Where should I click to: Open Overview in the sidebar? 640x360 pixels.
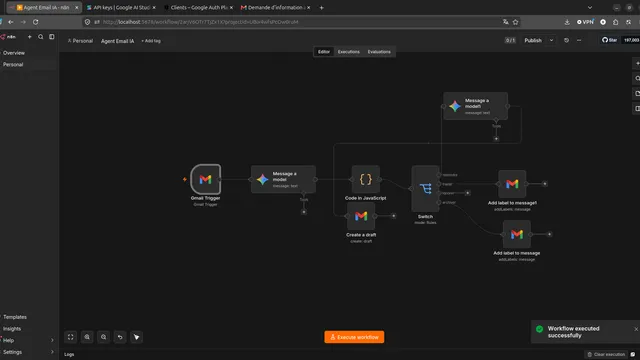[14, 53]
